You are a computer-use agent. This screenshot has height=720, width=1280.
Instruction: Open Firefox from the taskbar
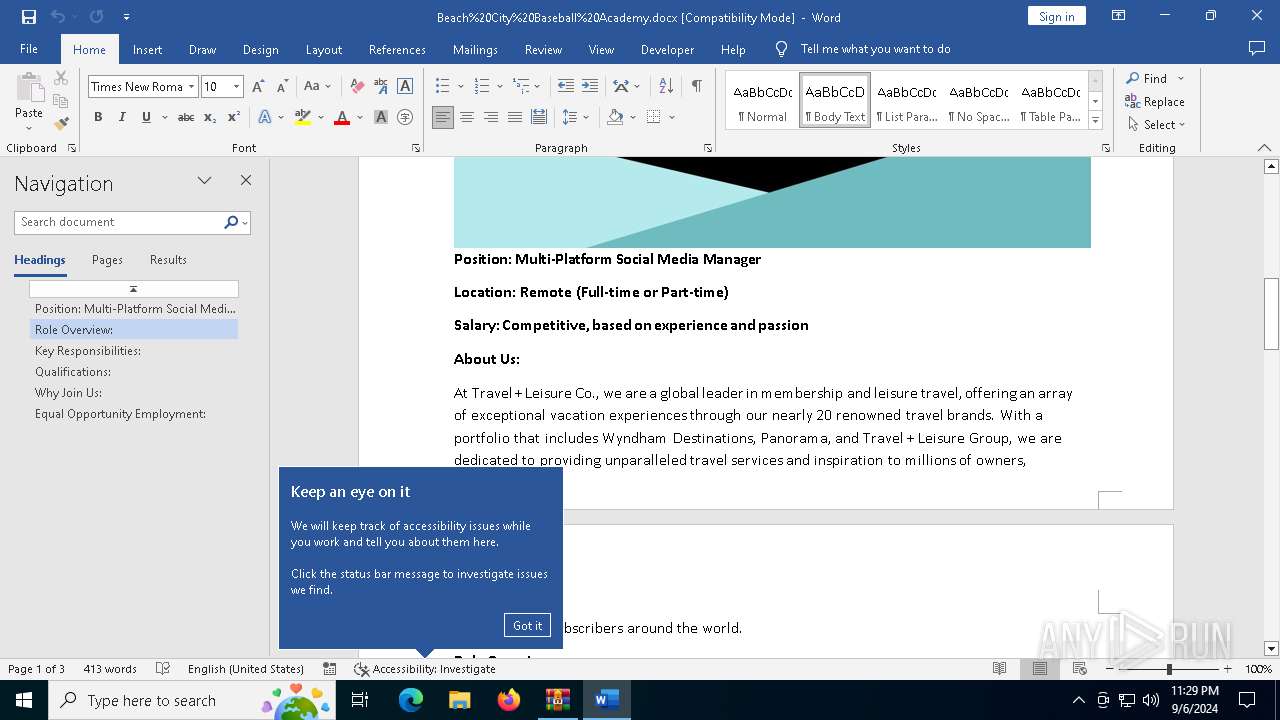[509, 700]
